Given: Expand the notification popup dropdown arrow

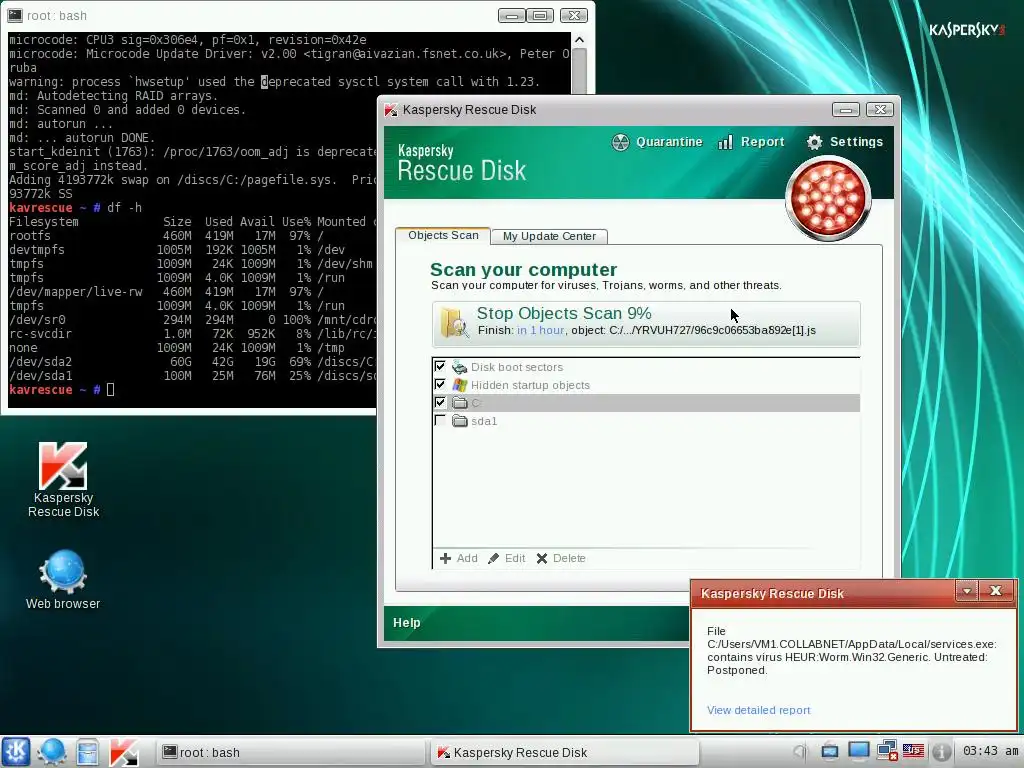Looking at the screenshot, I should 967,592.
